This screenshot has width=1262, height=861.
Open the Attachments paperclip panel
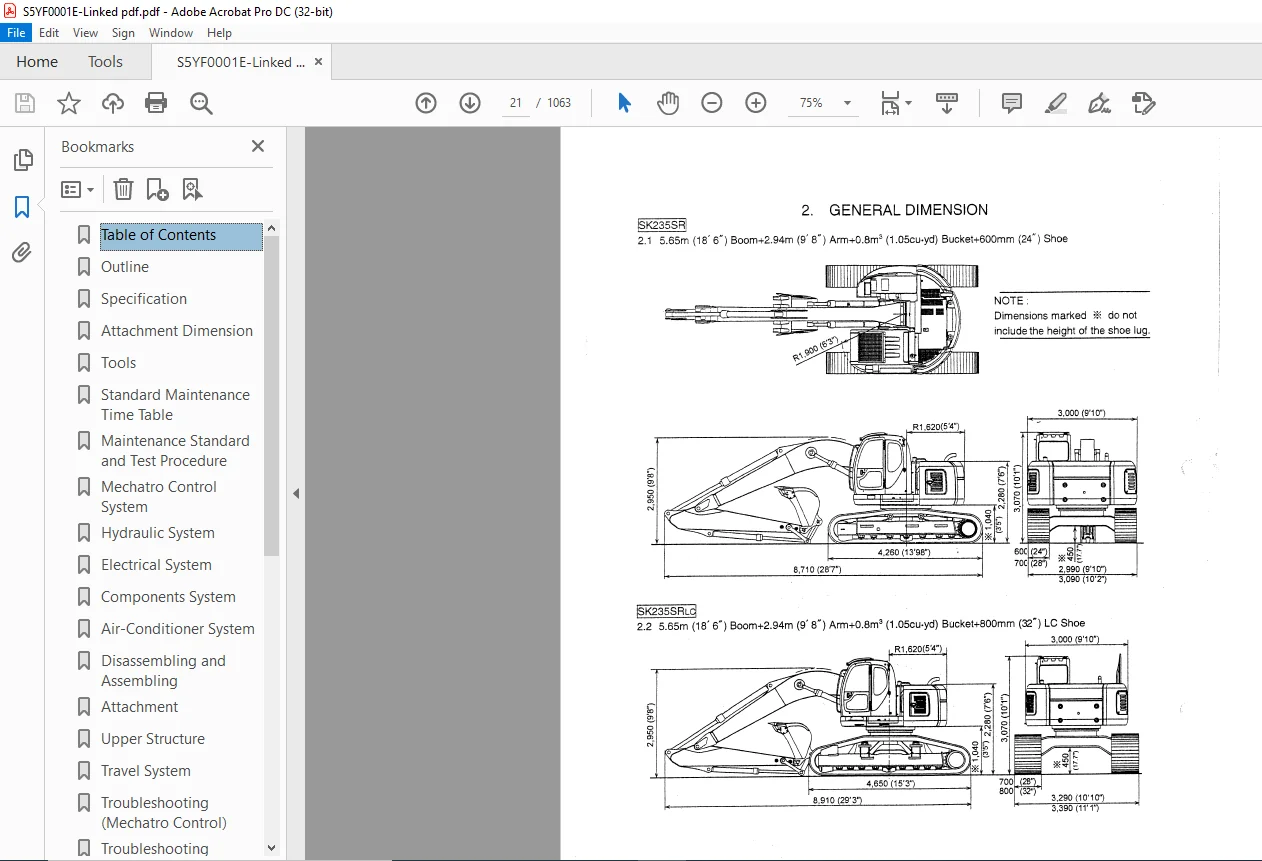(22, 252)
